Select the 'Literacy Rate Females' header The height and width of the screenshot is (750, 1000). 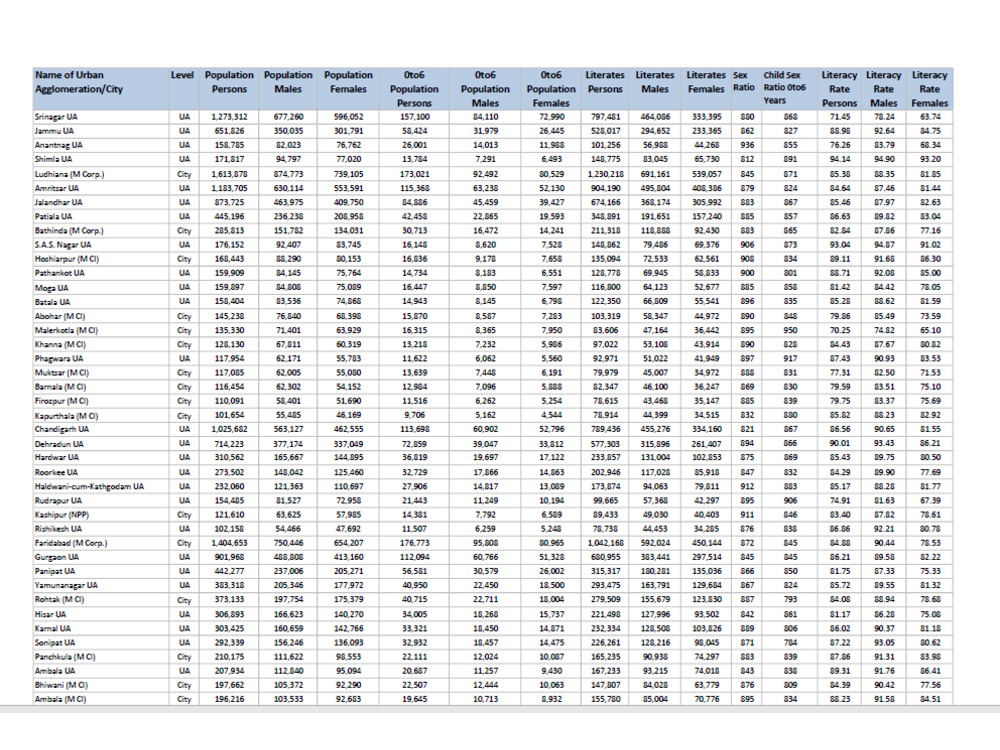[929, 89]
